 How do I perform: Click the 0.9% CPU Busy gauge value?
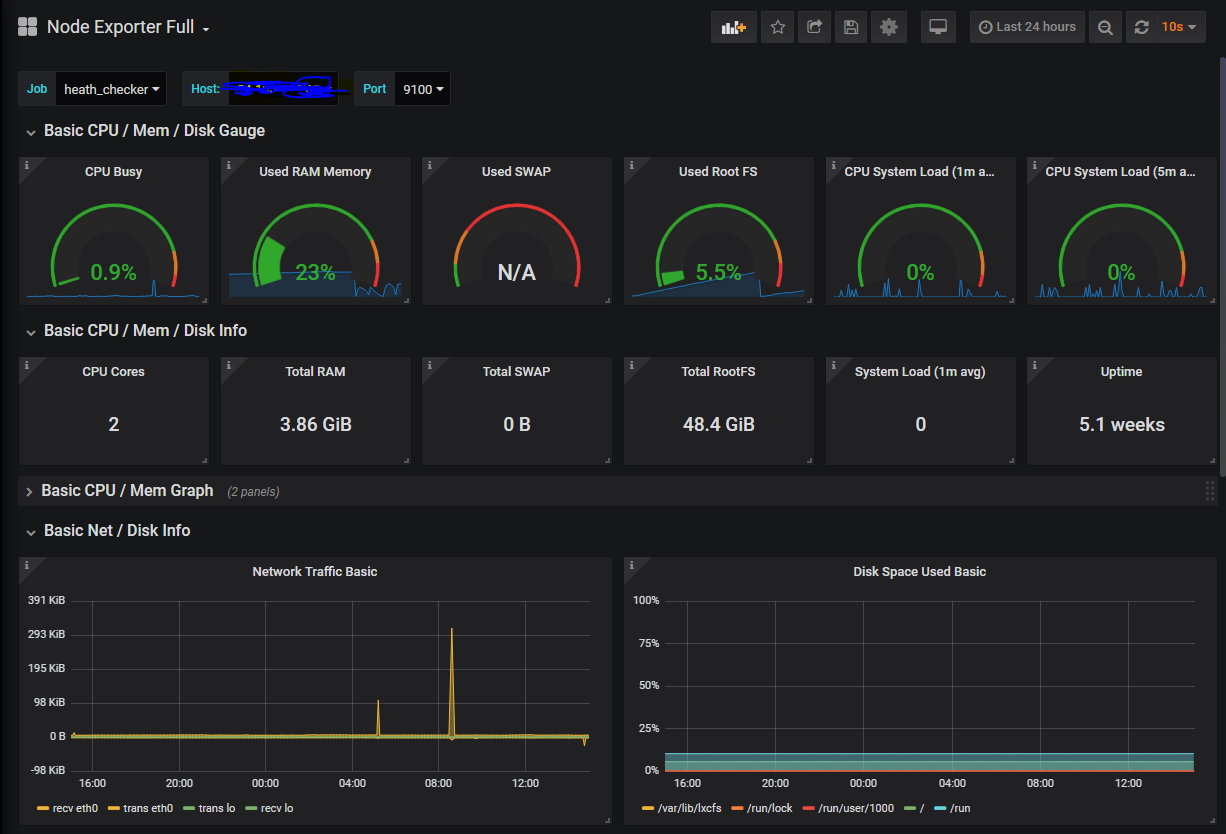[x=114, y=272]
